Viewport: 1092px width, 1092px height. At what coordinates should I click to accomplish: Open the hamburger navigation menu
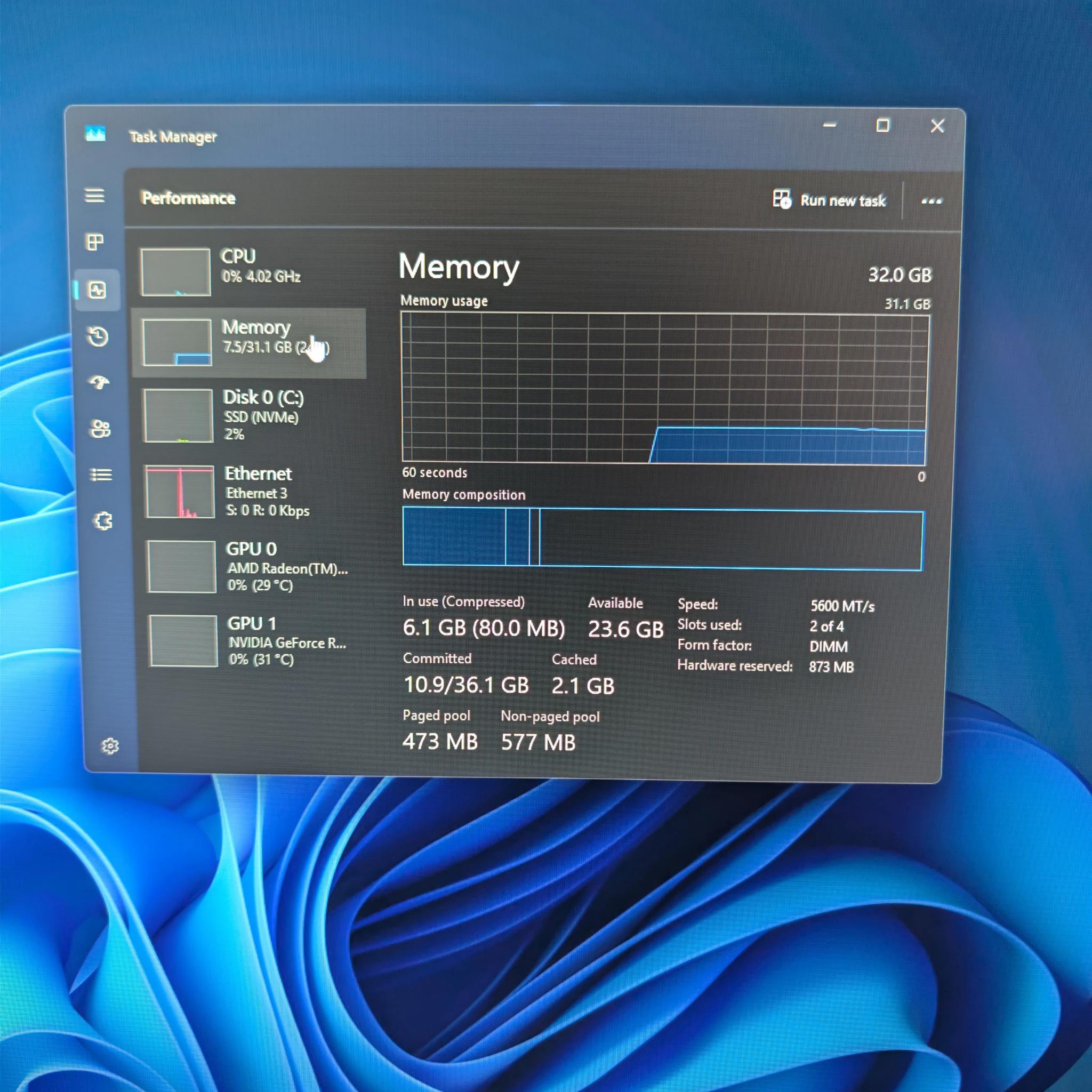[94, 196]
